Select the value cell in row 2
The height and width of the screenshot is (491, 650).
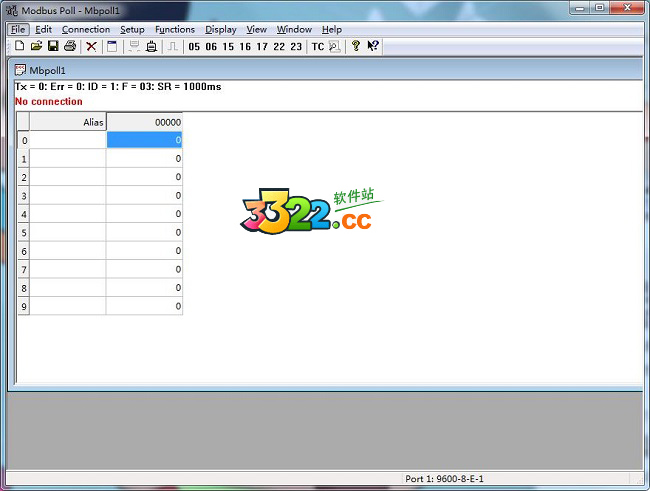(144, 177)
